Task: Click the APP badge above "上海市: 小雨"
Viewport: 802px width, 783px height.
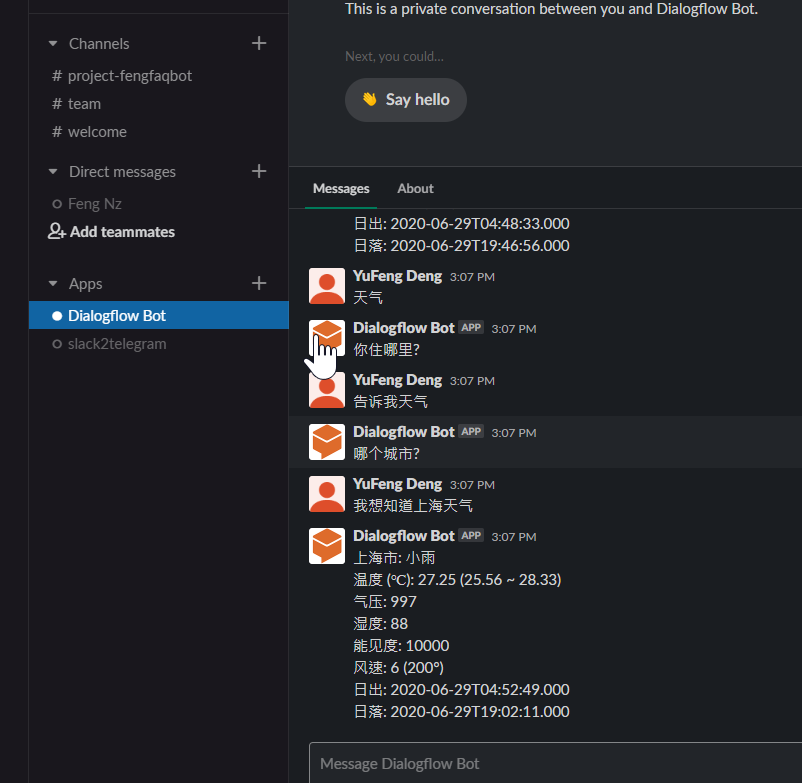Action: [x=471, y=535]
